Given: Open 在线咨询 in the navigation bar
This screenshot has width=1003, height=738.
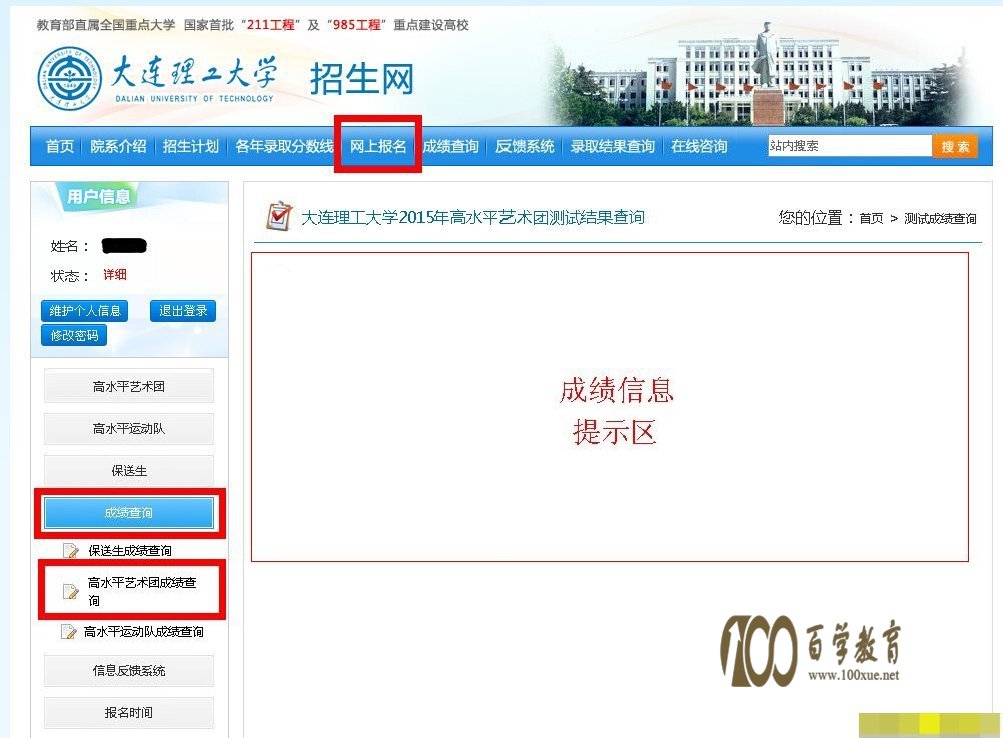Looking at the screenshot, I should pyautogui.click(x=699, y=146).
